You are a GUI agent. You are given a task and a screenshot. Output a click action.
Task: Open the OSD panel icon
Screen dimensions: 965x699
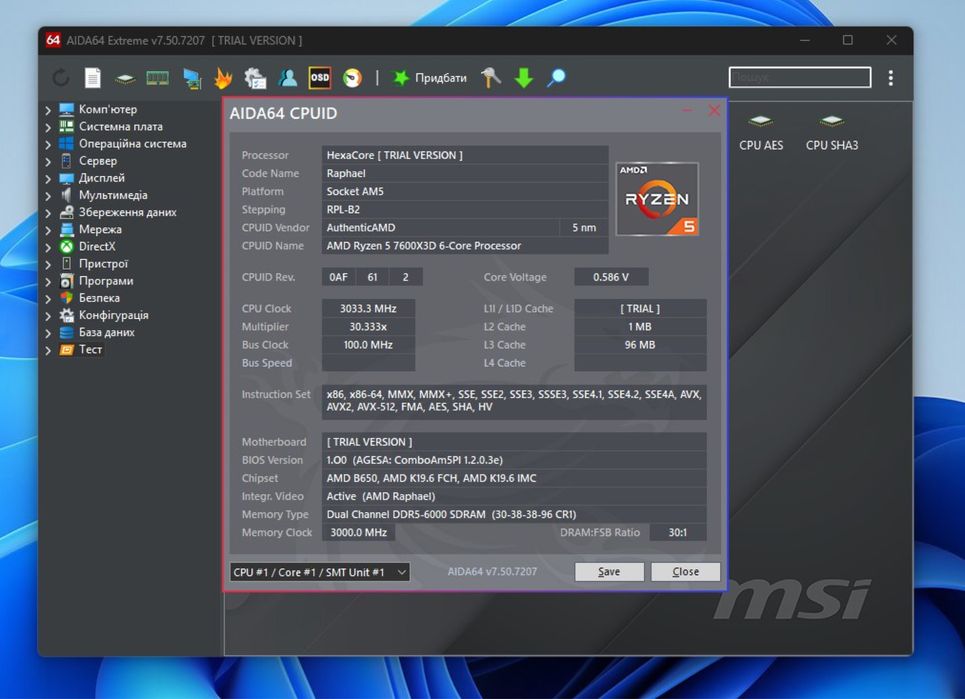pyautogui.click(x=319, y=78)
